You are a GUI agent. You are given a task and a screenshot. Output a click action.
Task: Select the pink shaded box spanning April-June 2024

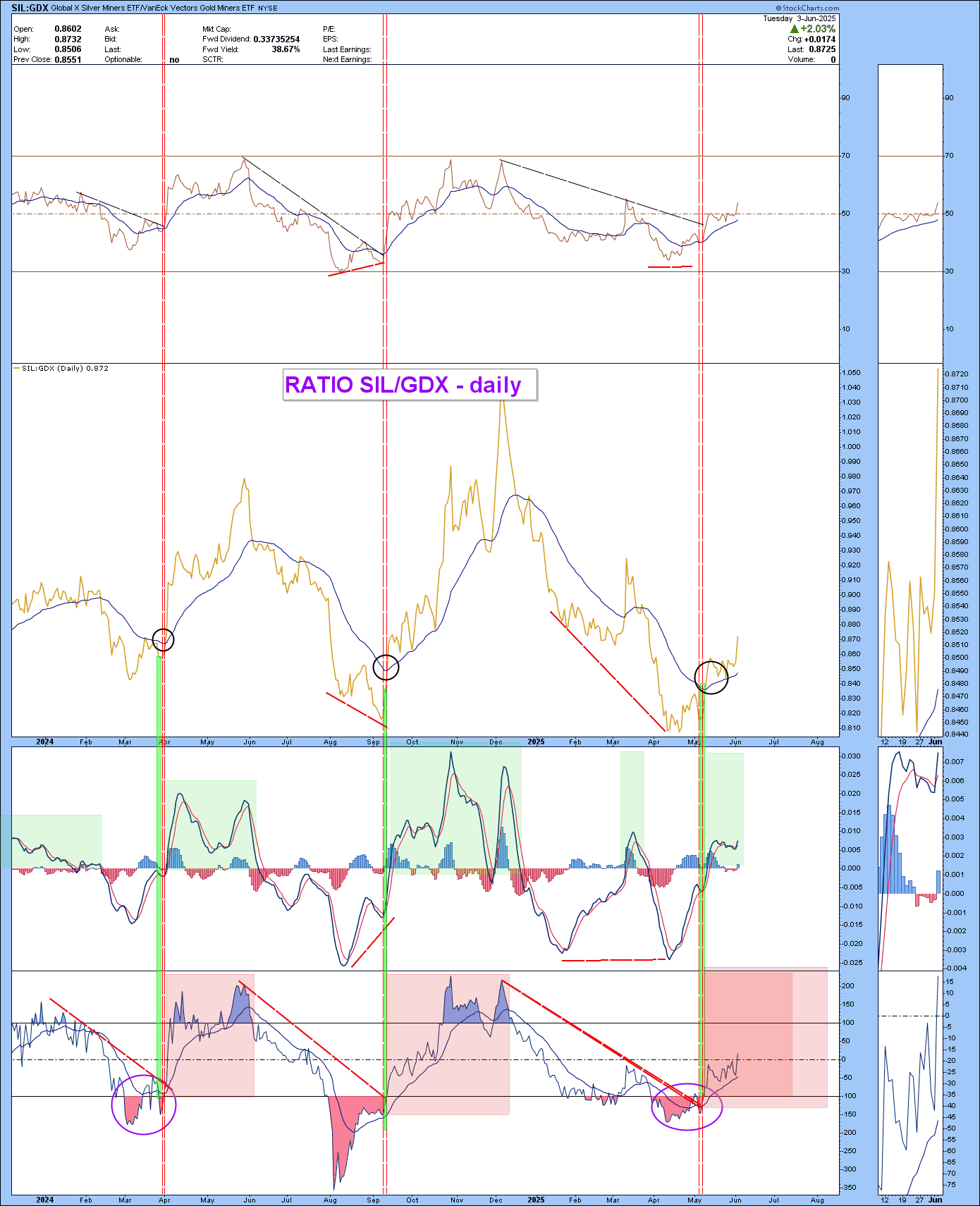pos(210,1035)
